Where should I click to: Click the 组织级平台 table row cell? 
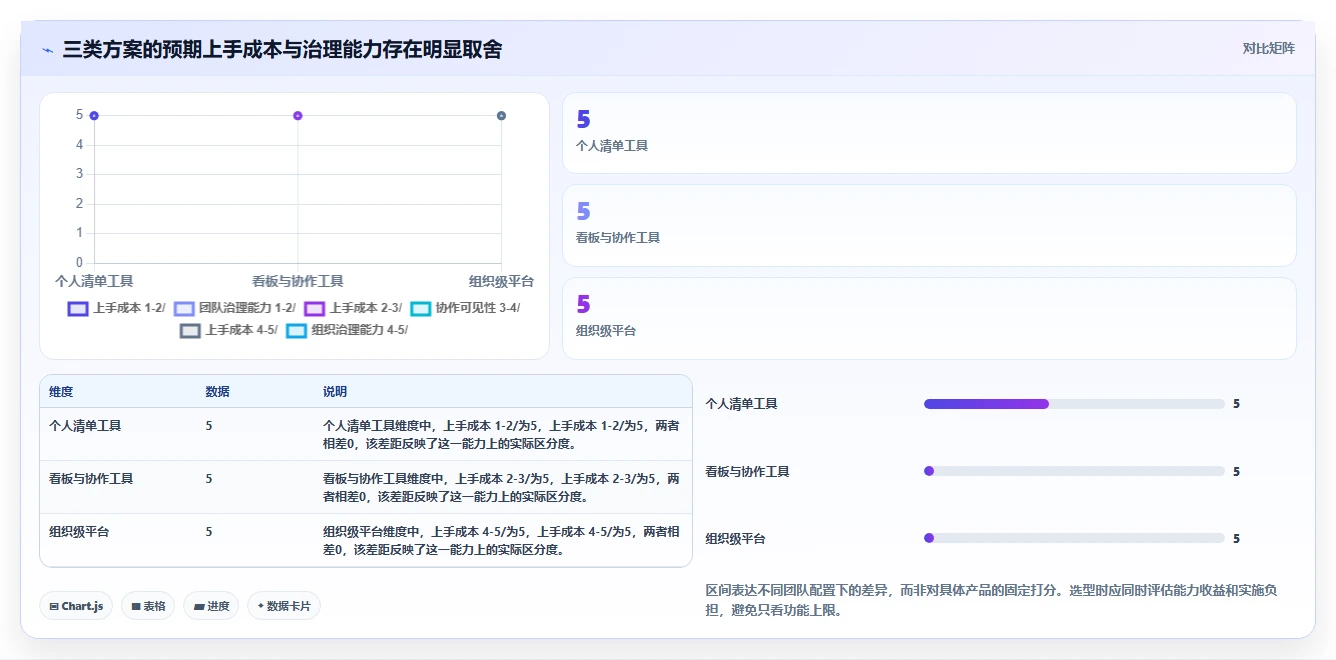click(79, 532)
